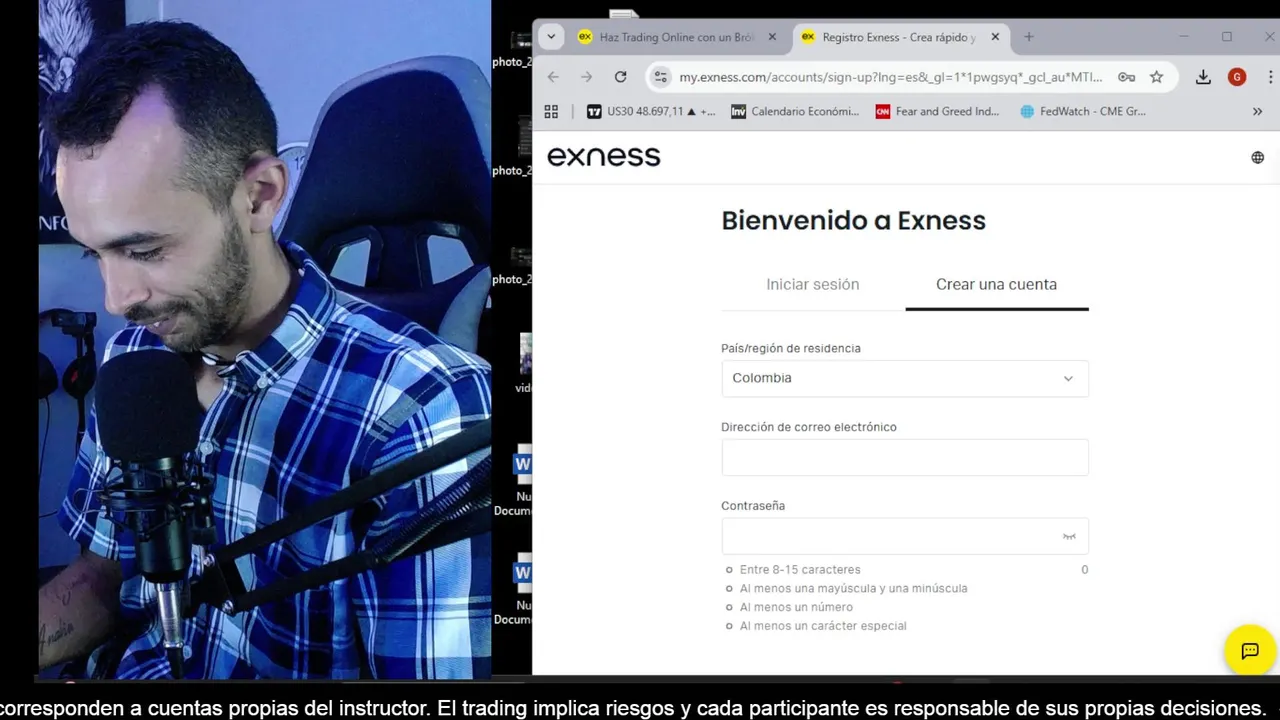Open the Chrome downloads icon
Image resolution: width=1280 pixels, height=720 pixels.
click(1203, 77)
